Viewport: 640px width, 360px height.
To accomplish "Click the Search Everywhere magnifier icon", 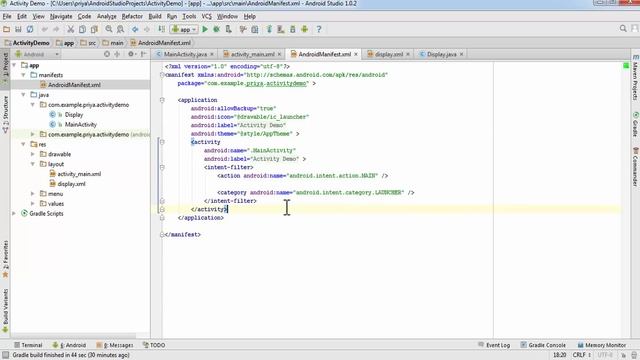I will (623, 29).
